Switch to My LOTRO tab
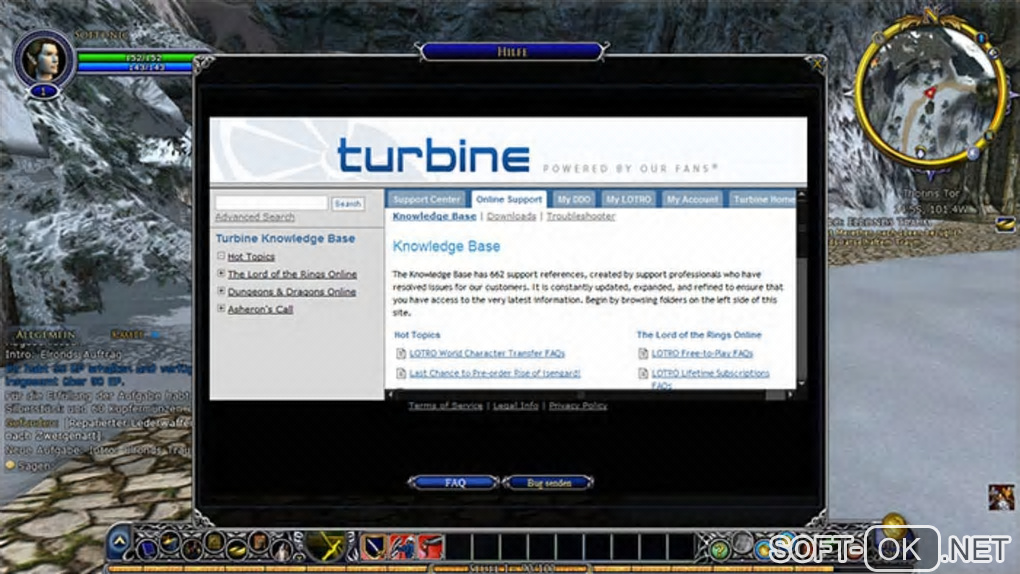 pos(628,199)
